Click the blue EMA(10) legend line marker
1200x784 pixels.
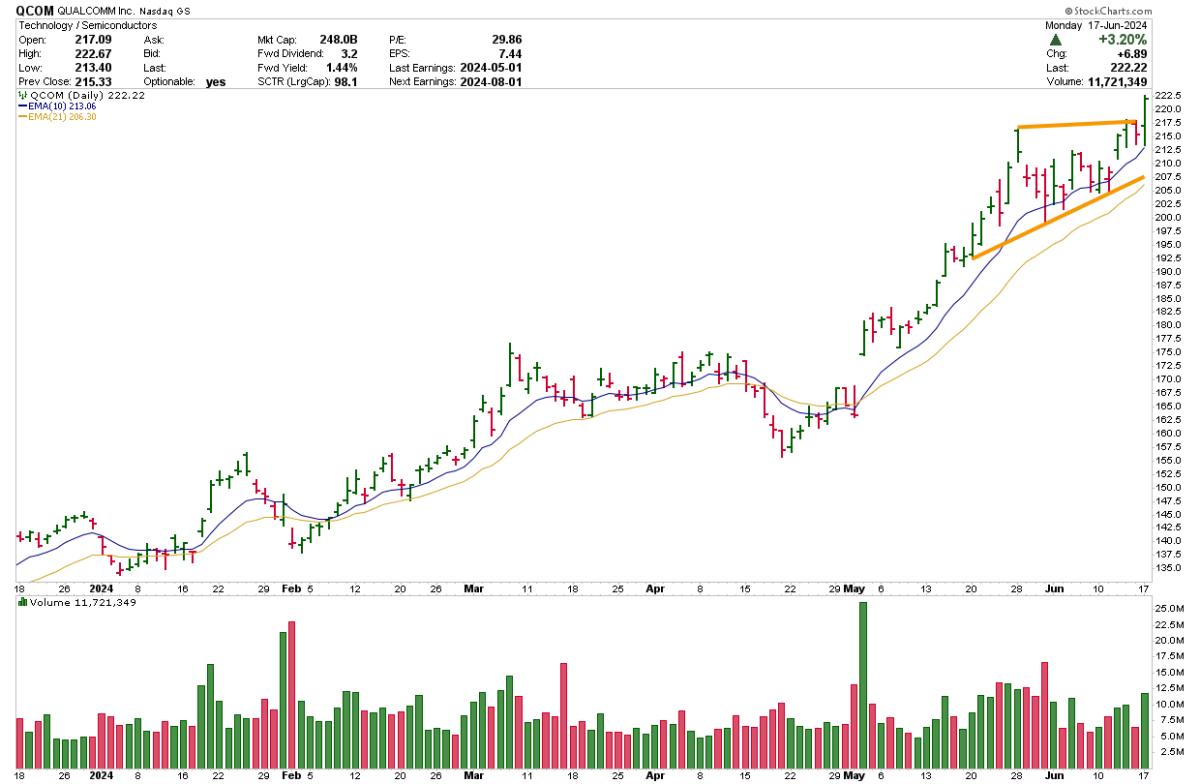[x=24, y=105]
